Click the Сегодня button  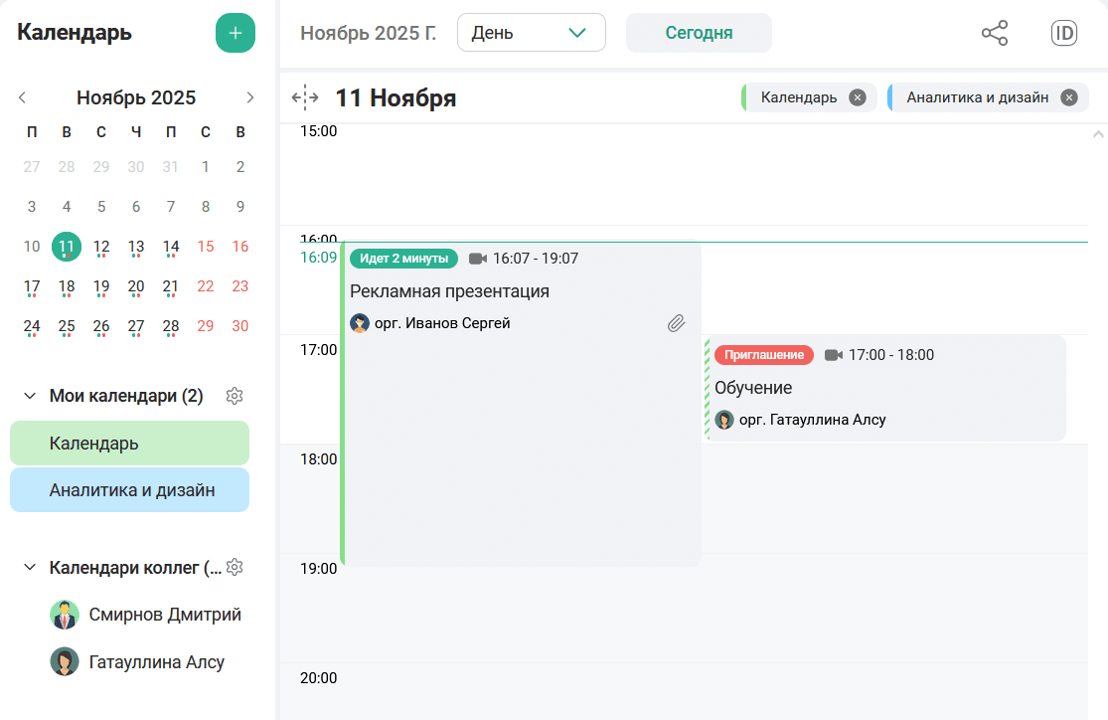coord(698,33)
